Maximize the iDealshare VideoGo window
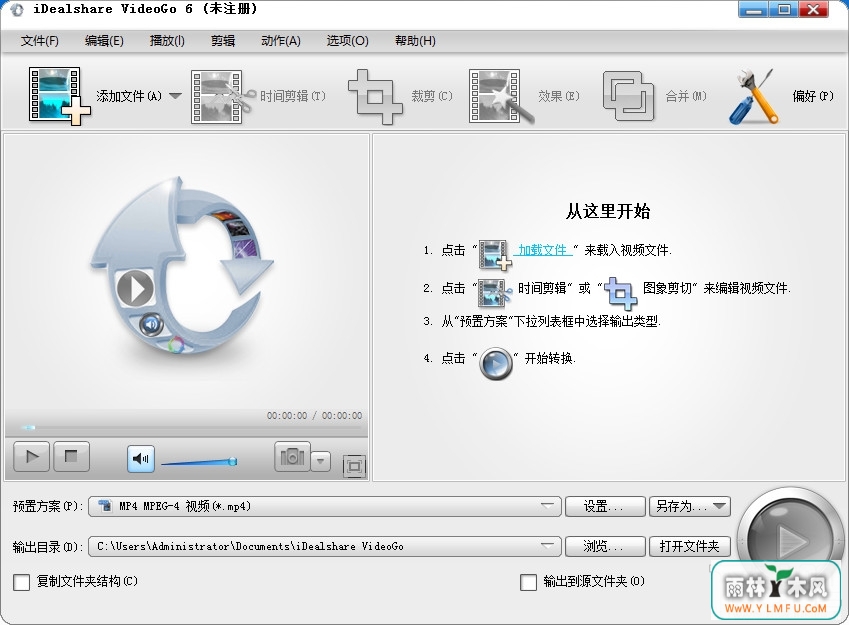The height and width of the screenshot is (625, 849). [x=784, y=10]
